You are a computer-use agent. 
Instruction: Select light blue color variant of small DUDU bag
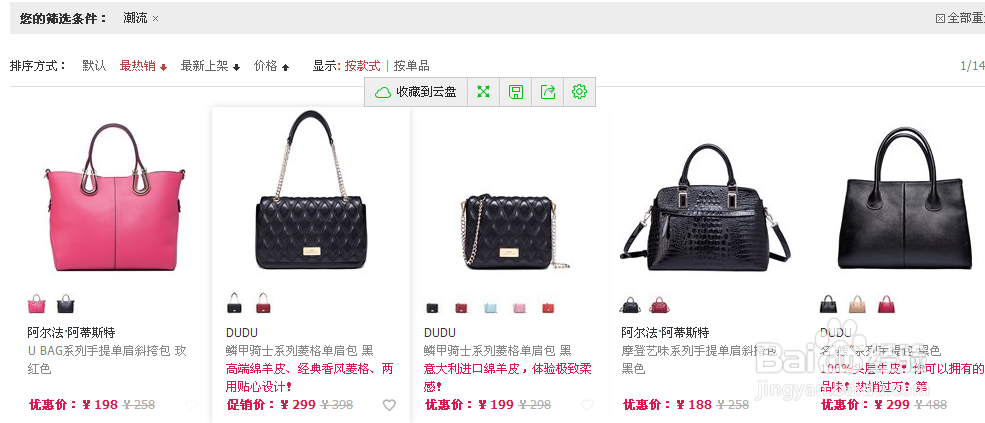(490, 308)
